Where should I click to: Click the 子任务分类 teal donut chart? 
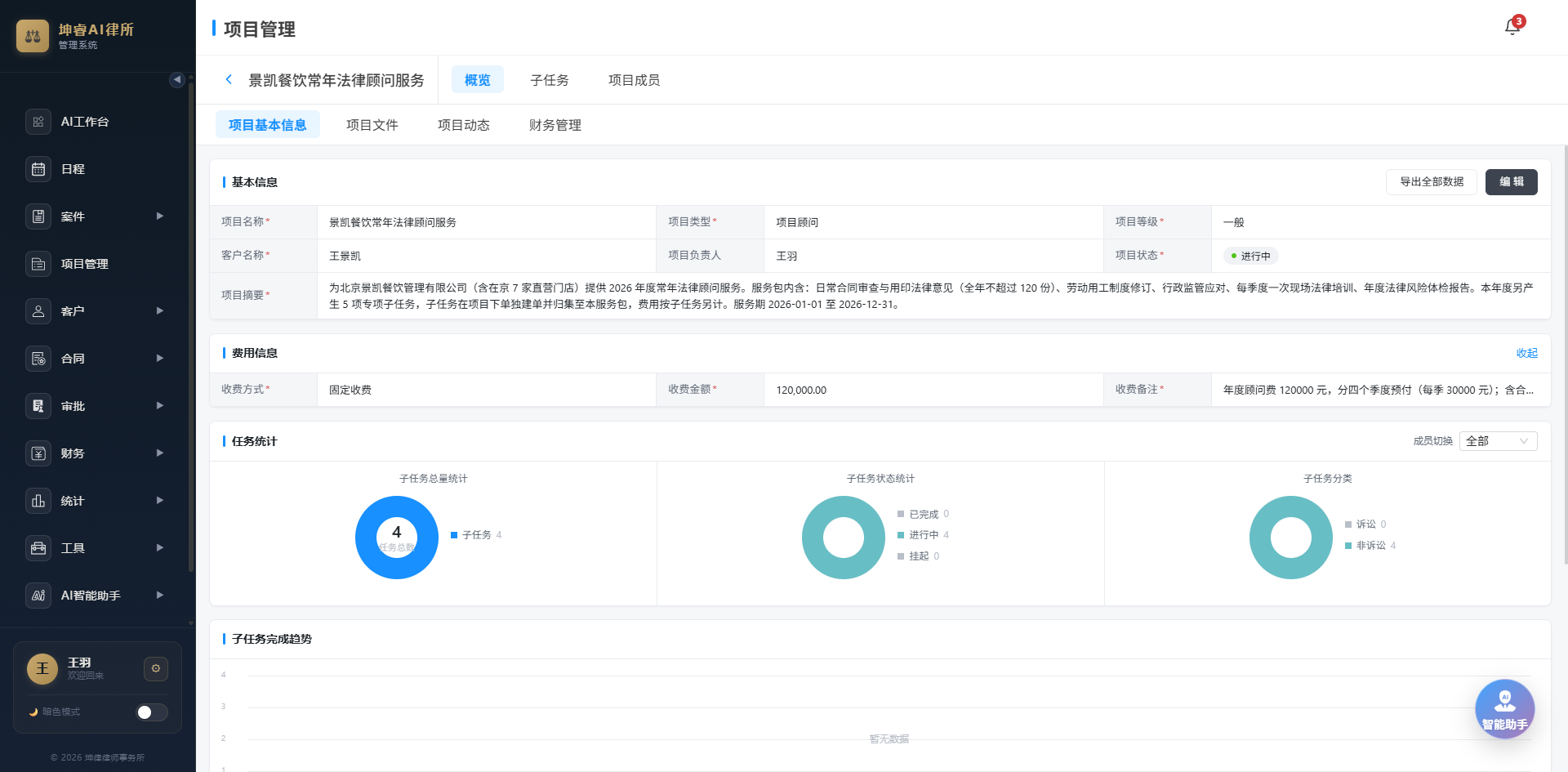coord(1291,538)
